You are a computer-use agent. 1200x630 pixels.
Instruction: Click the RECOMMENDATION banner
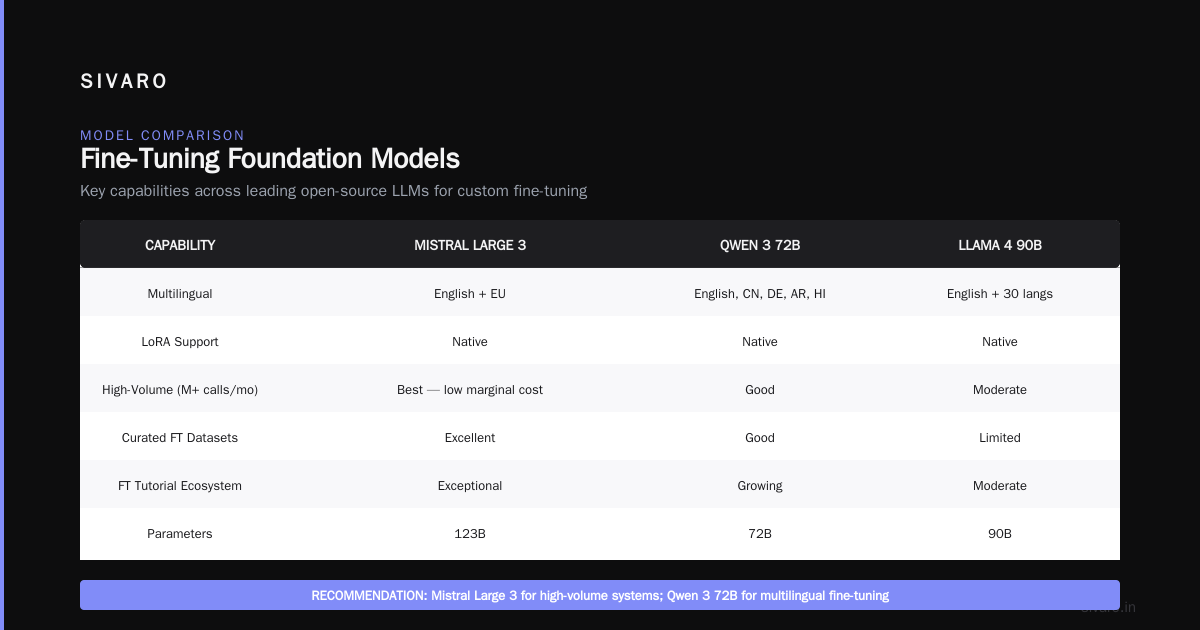click(600, 595)
